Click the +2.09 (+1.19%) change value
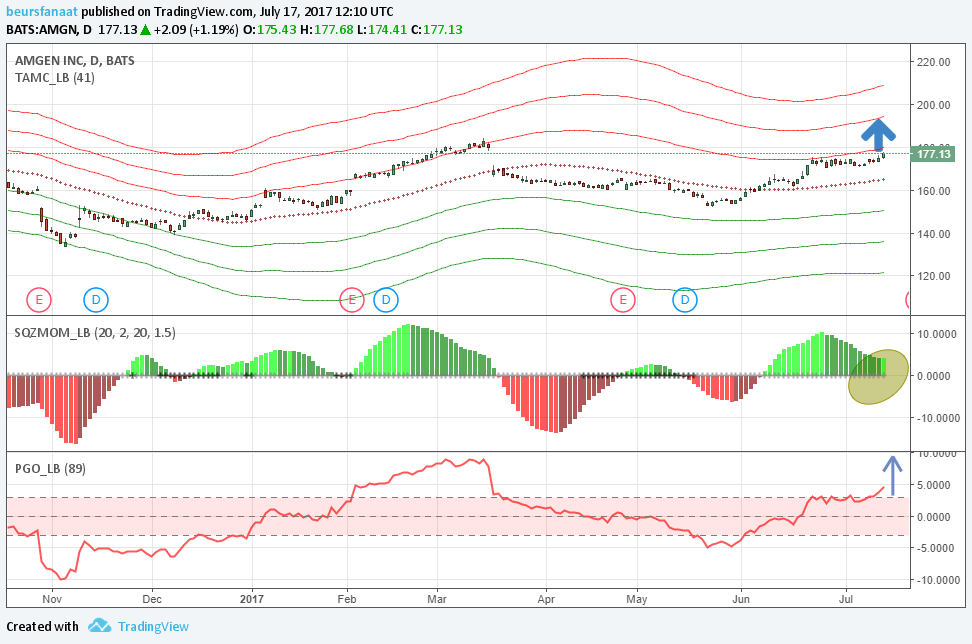The image size is (972, 644). 196,29
